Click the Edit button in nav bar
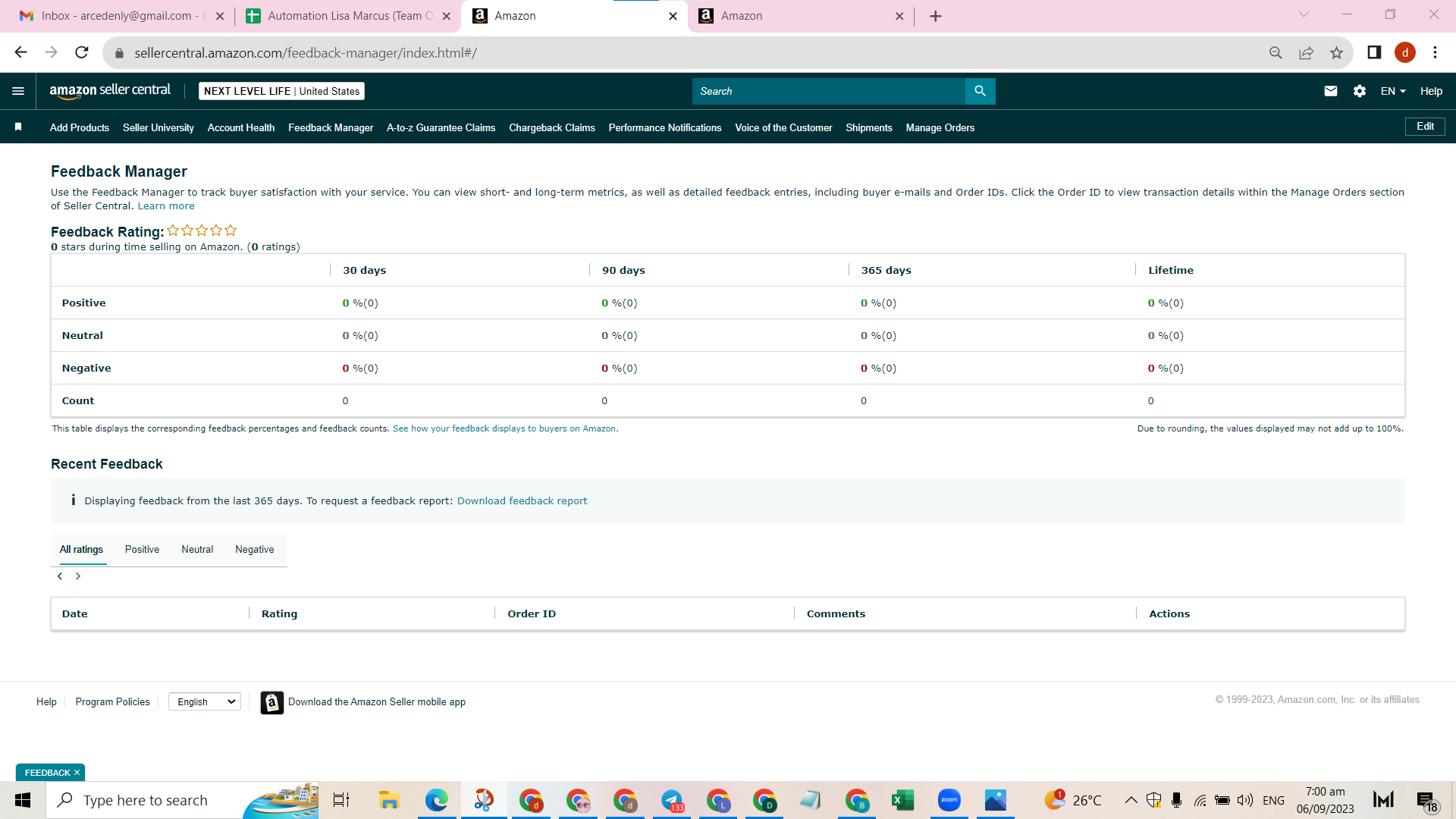1456x819 pixels. click(1425, 127)
